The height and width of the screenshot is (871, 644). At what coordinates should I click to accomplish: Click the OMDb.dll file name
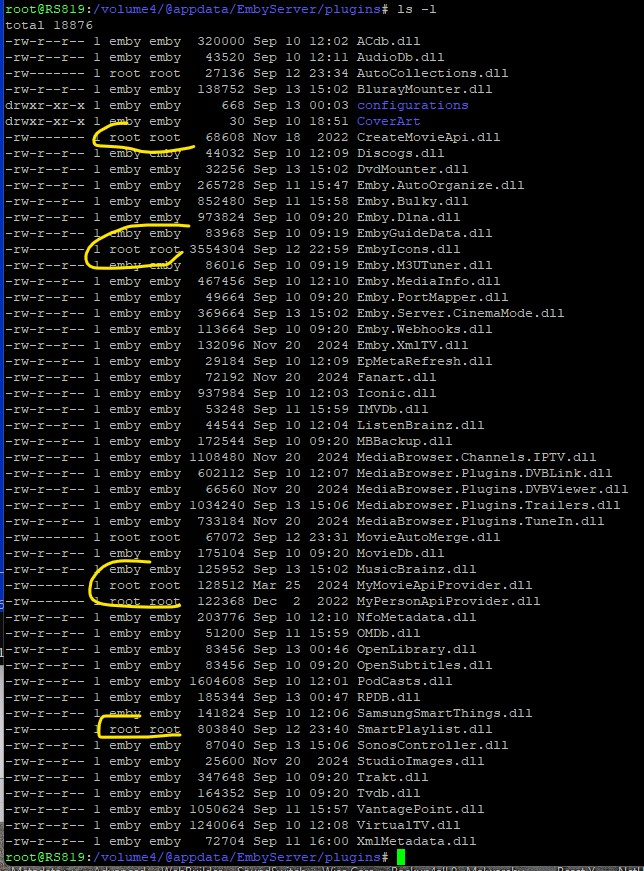pyautogui.click(x=388, y=633)
